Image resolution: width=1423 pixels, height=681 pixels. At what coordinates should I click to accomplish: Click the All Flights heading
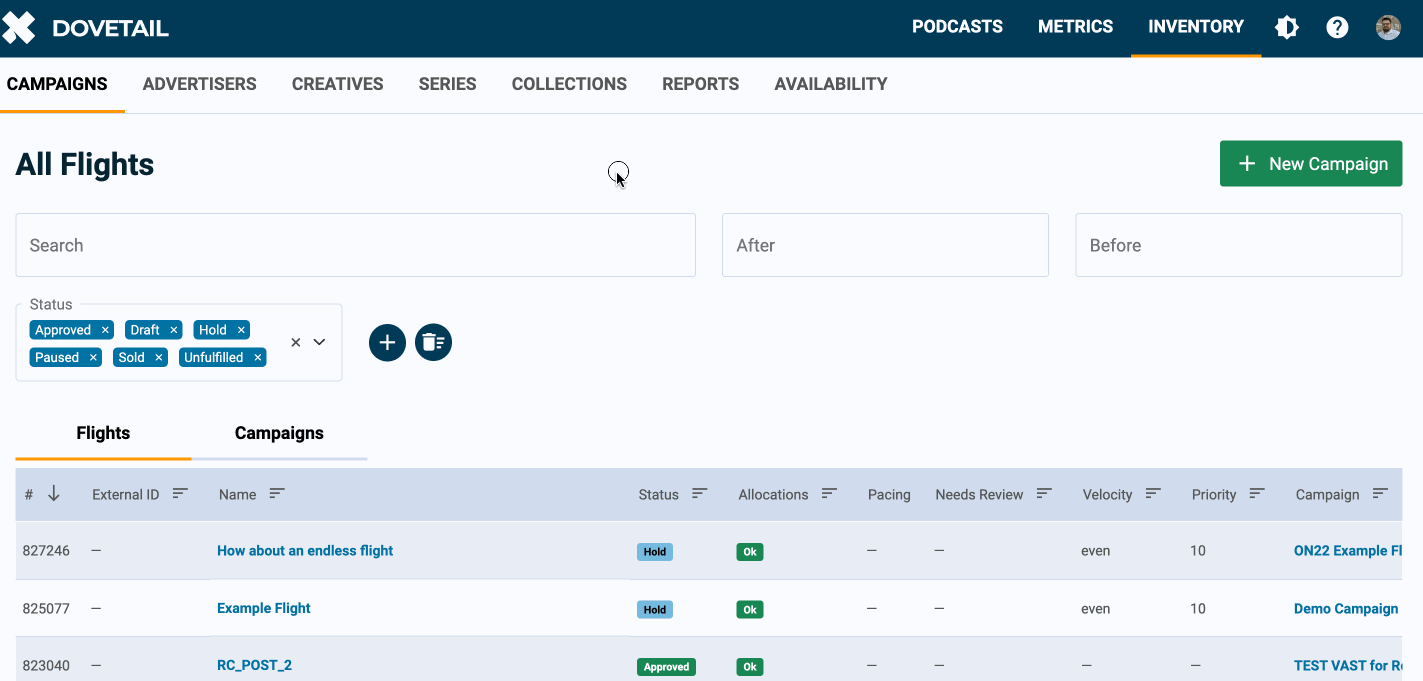tap(85, 164)
